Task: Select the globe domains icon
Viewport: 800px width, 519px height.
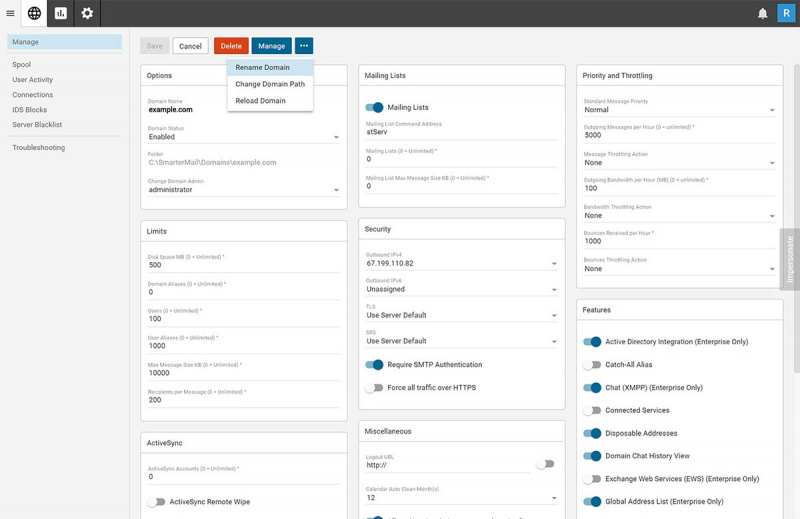Action: (x=35, y=13)
